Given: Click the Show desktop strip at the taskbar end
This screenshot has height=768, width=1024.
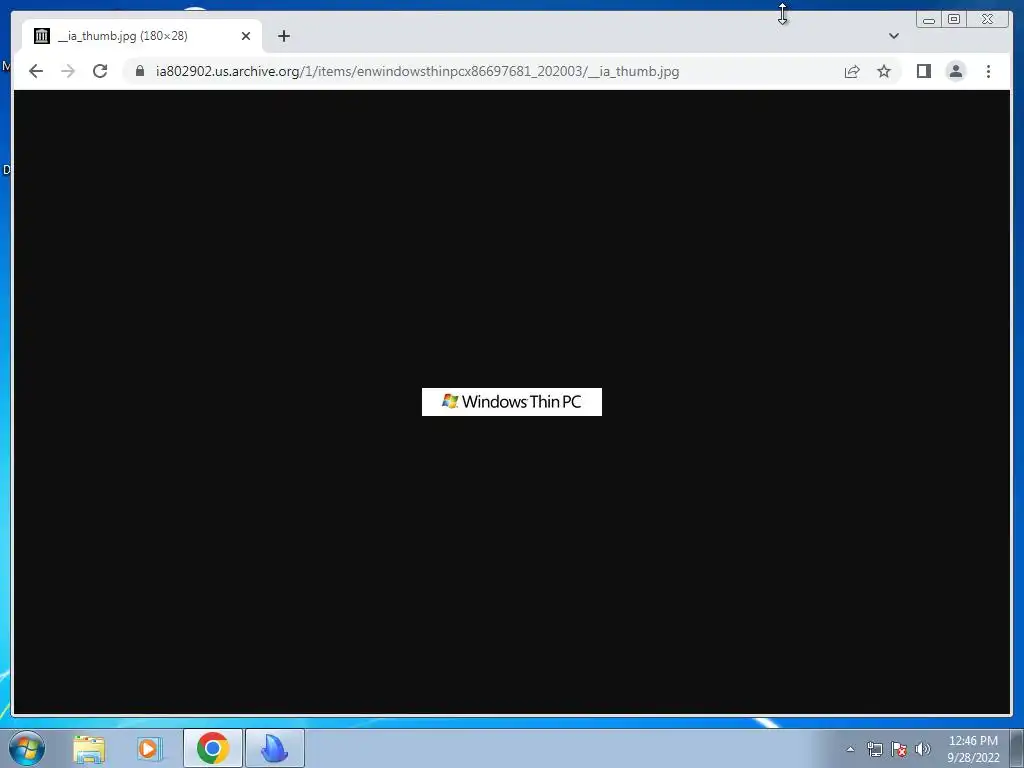Looking at the screenshot, I should (1017, 748).
